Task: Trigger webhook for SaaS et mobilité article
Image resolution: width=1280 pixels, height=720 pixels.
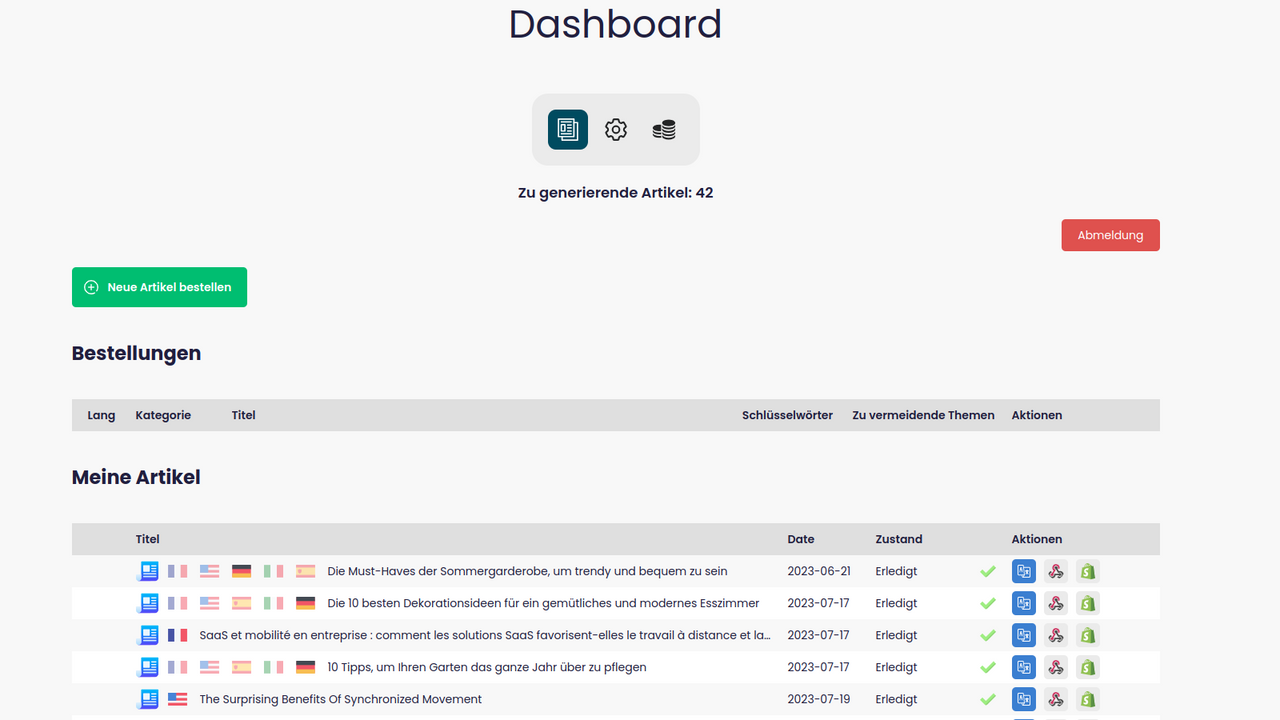Action: click(1056, 635)
